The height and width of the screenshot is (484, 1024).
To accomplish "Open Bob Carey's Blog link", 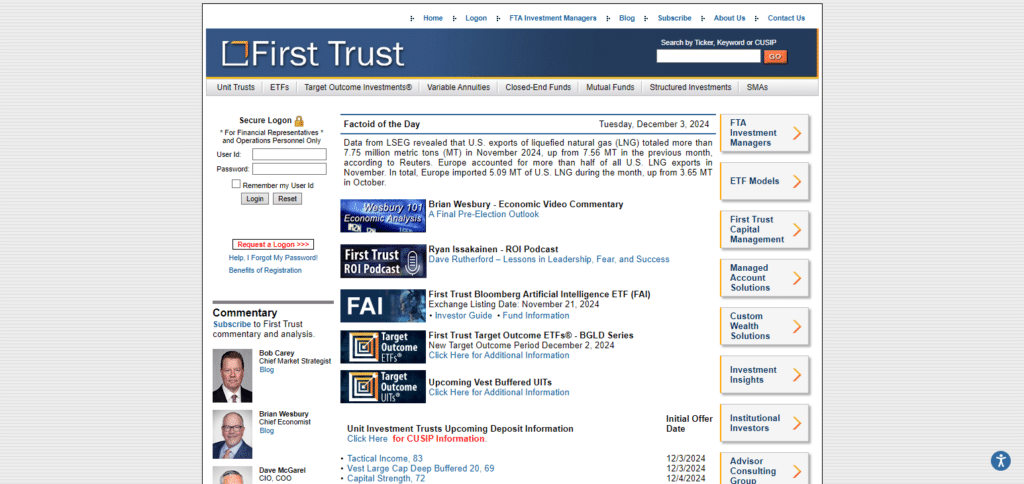I will coord(266,370).
